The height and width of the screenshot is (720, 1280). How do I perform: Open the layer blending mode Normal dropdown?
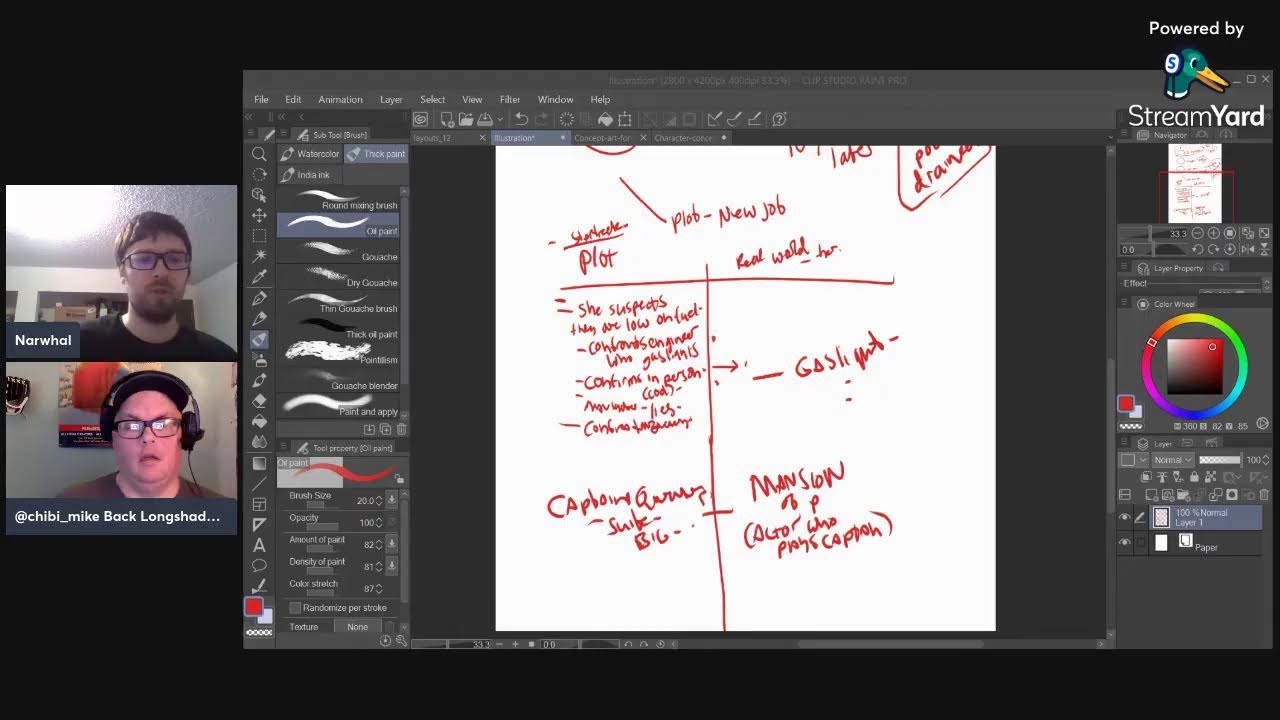tap(1170, 460)
